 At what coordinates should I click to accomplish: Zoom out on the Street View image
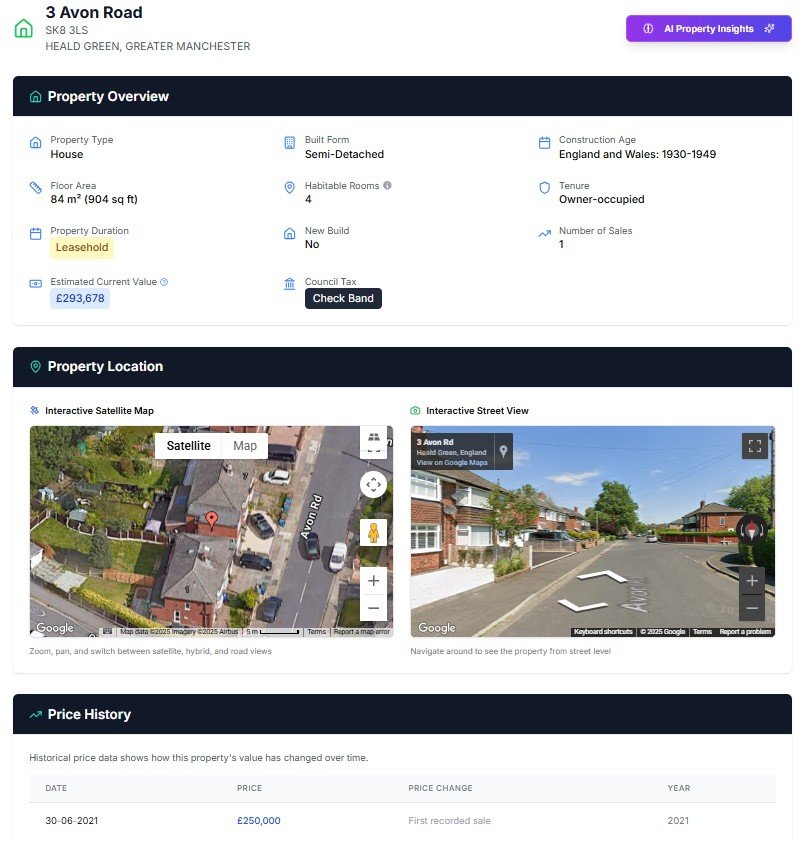(752, 607)
